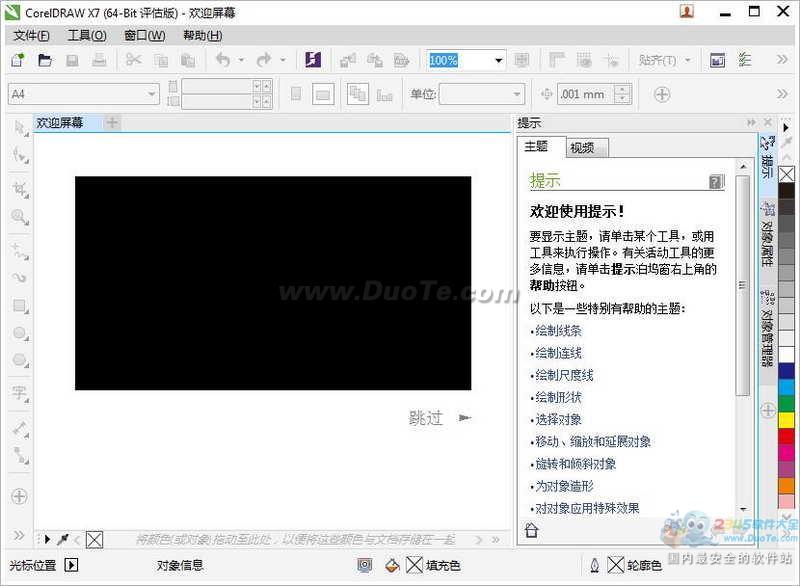
Task: Expand 光标位置 status flyout arrow
Action: (x=71, y=565)
